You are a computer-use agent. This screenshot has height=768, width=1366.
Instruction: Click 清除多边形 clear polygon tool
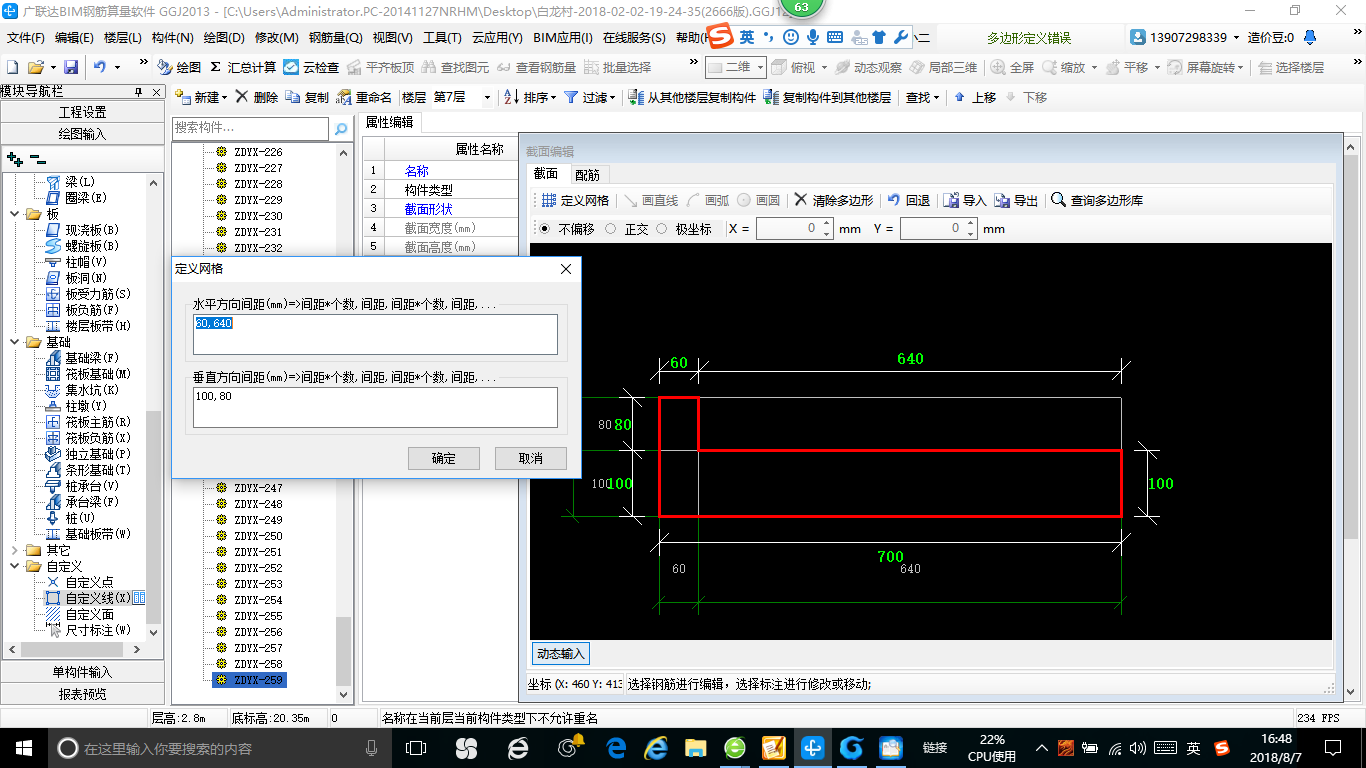(x=834, y=200)
